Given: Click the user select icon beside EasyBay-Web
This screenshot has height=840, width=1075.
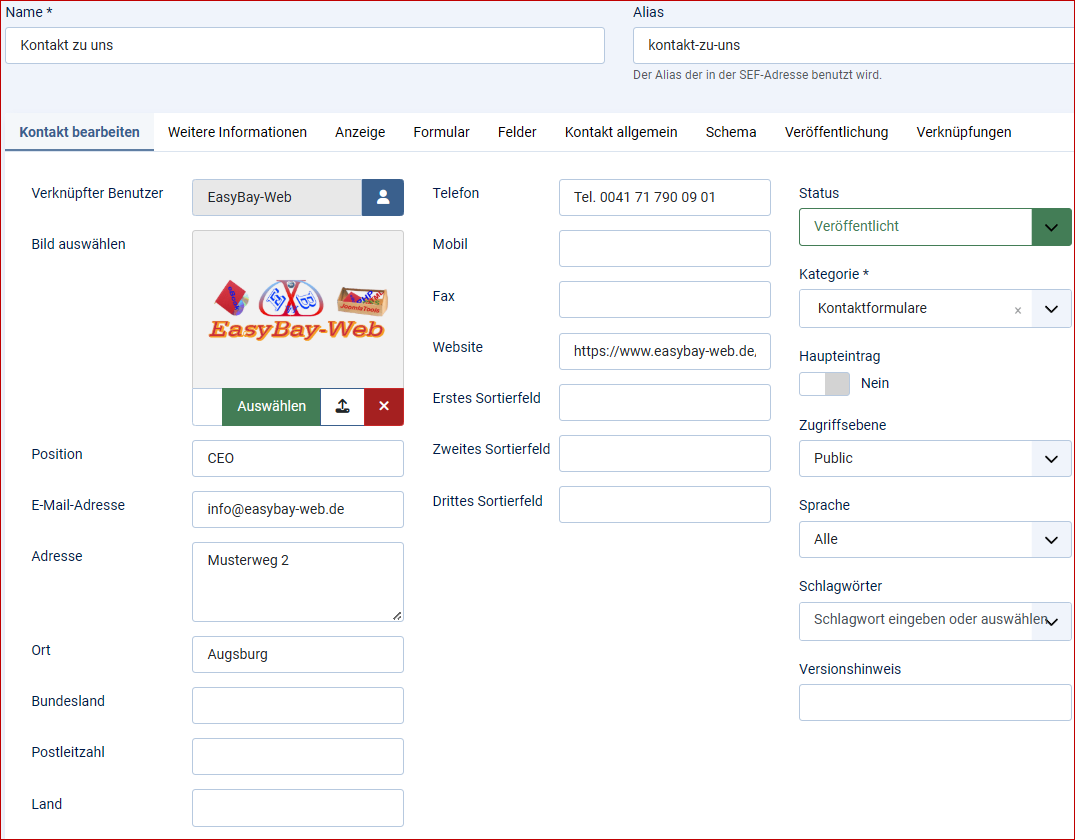Looking at the screenshot, I should 382,198.
